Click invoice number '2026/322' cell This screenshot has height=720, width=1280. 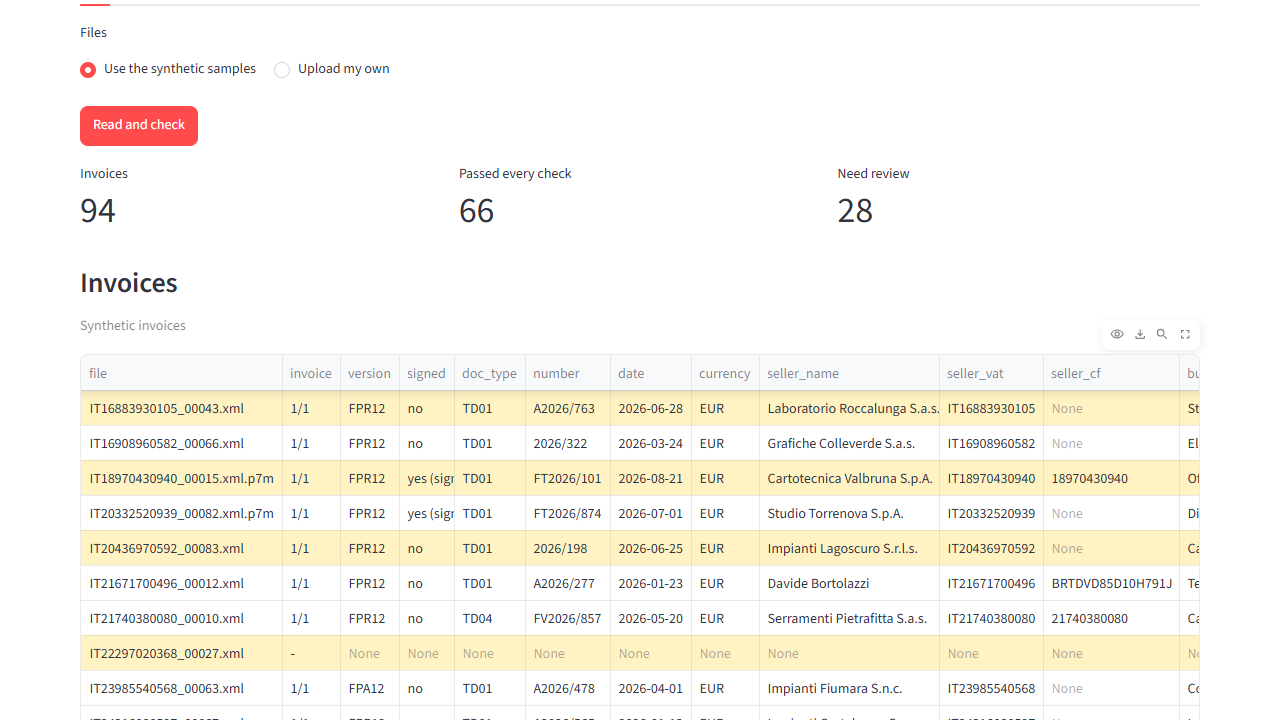tap(568, 443)
